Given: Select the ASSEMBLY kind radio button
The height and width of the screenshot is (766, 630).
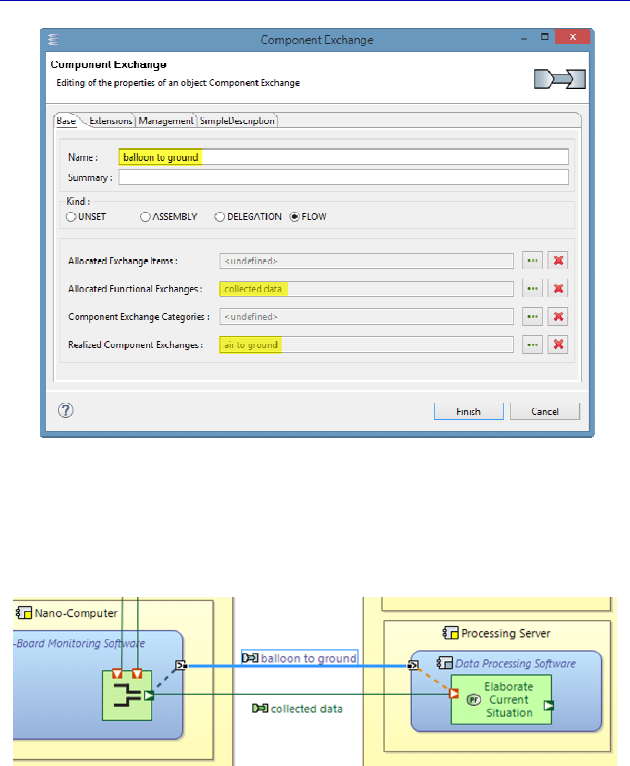Looking at the screenshot, I should [145, 217].
